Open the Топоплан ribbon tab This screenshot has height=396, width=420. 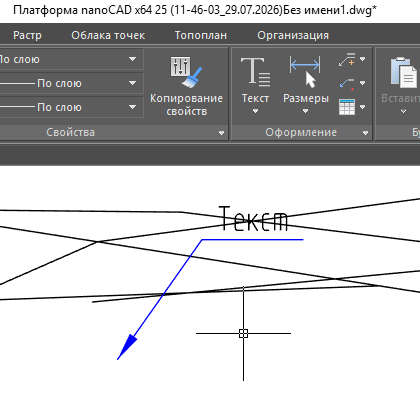tap(201, 35)
